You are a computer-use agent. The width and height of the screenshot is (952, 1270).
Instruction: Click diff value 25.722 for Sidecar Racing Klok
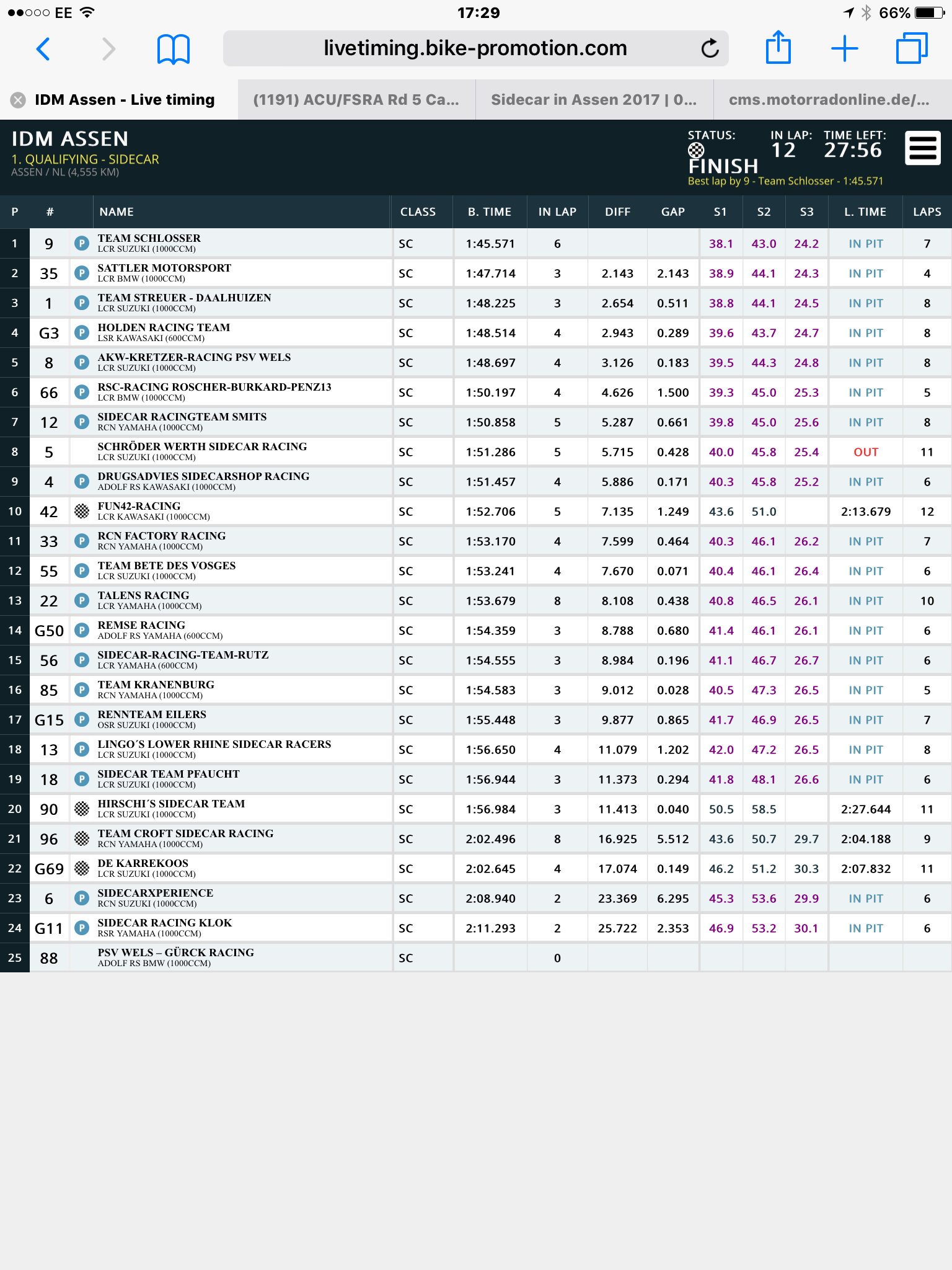618,928
